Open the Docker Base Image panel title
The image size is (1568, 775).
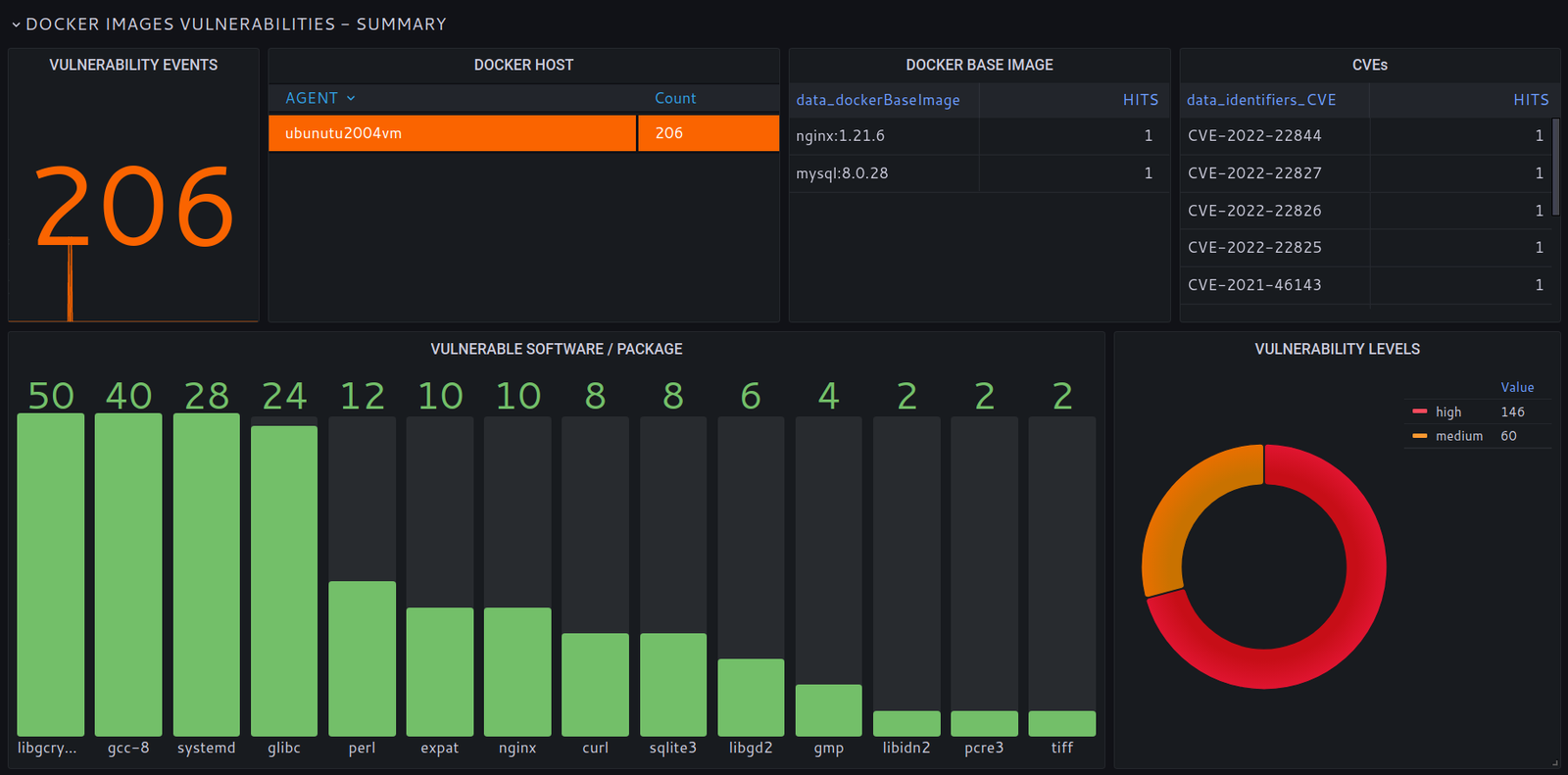[x=979, y=65]
